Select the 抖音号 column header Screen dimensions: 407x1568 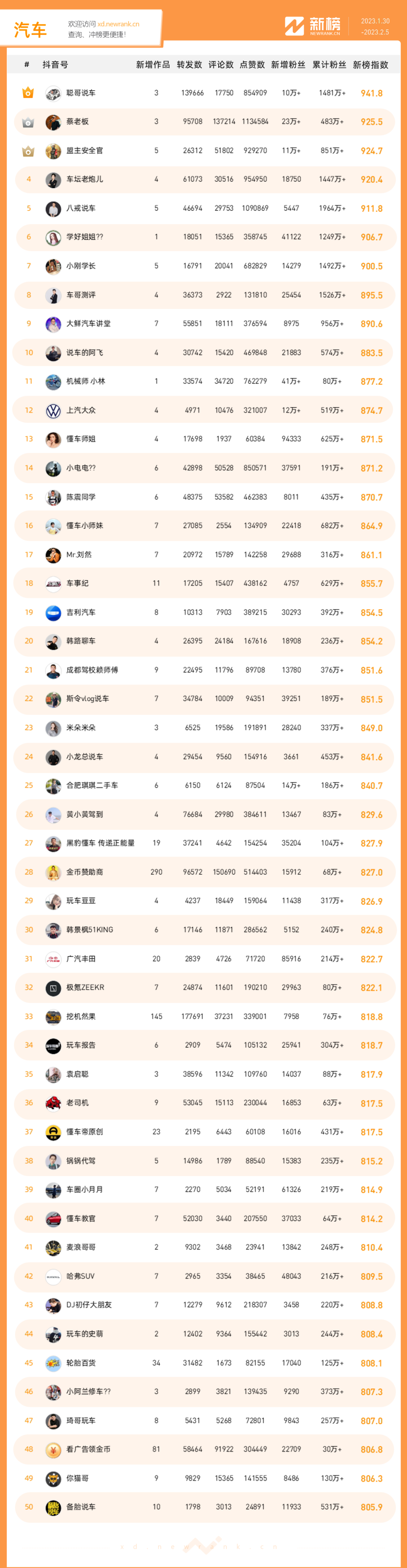coord(55,65)
